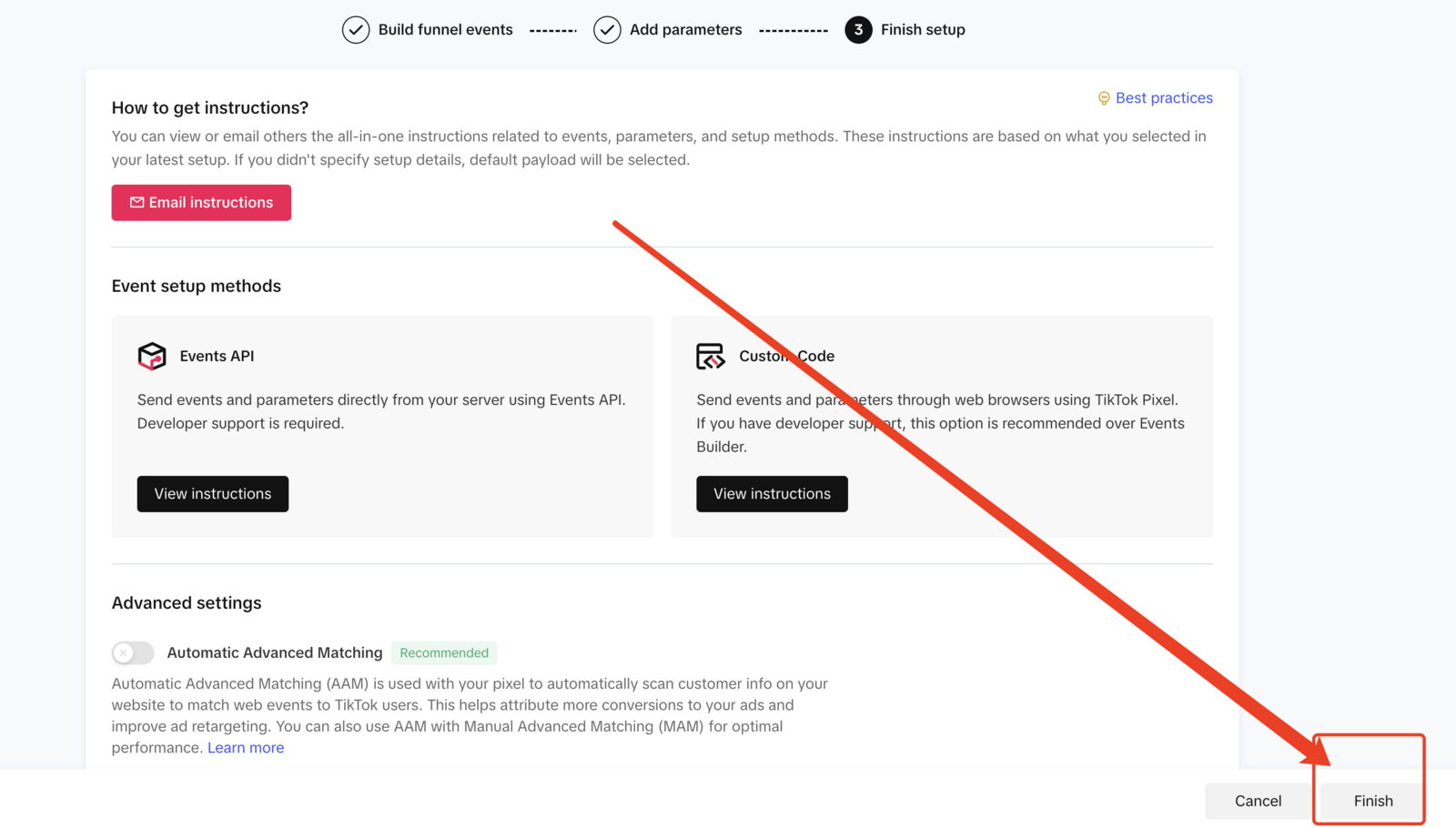This screenshot has height=828, width=1456.
Task: Return to the Add parameters step
Action: [685, 30]
